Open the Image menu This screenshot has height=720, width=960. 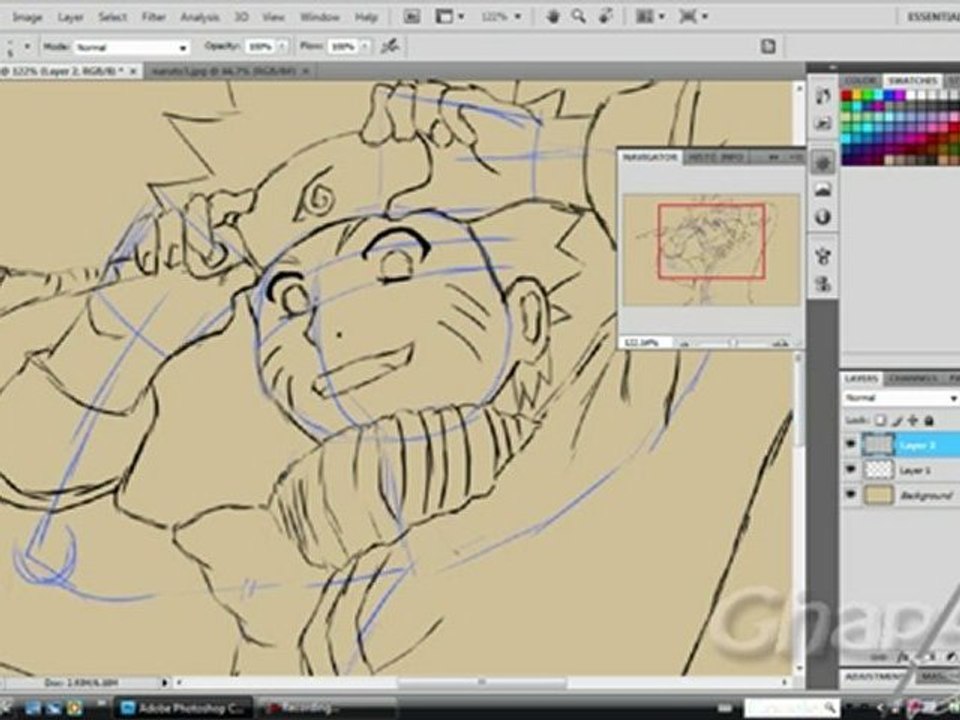tap(28, 17)
